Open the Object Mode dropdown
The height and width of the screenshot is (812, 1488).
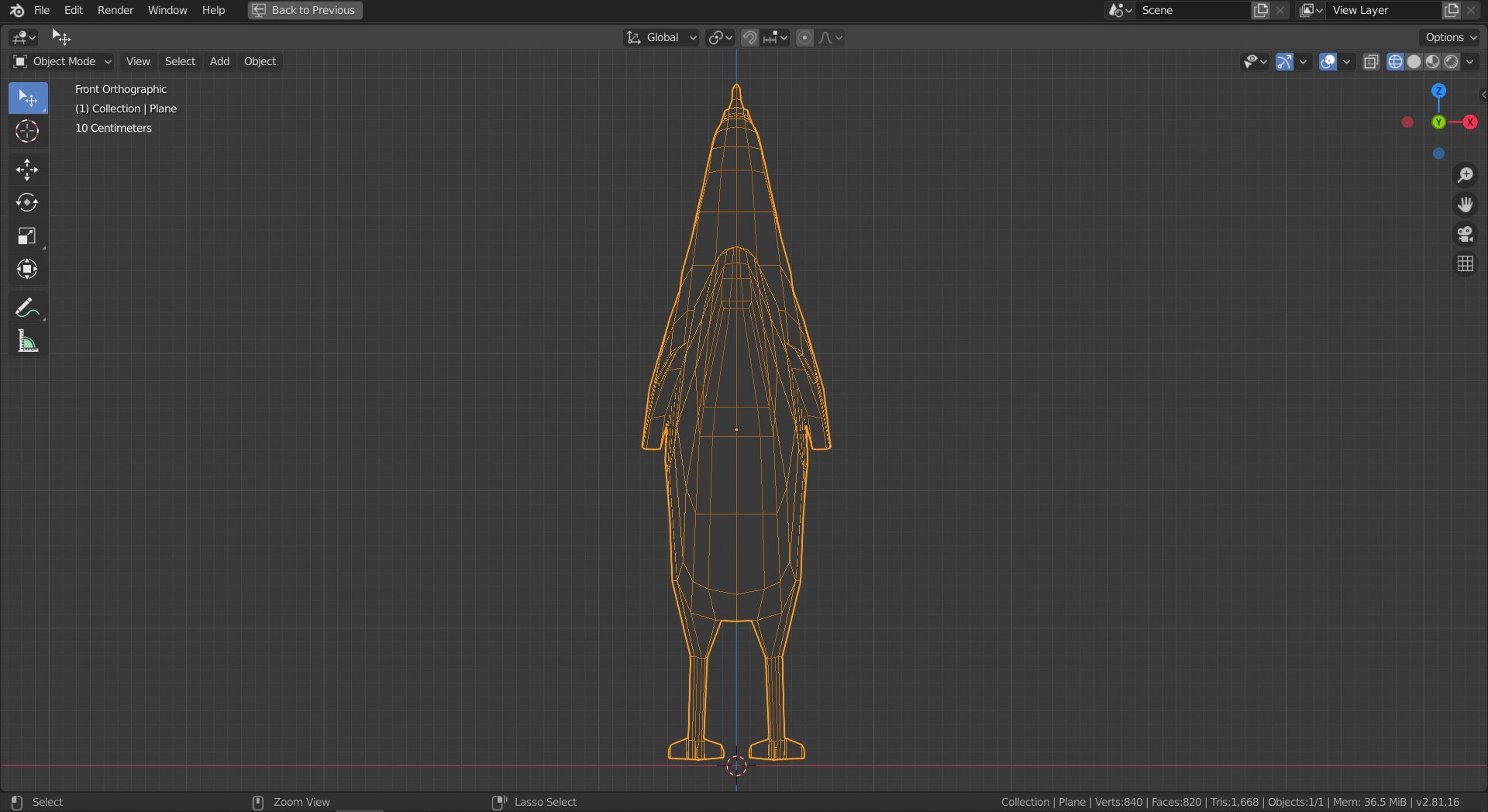63,61
